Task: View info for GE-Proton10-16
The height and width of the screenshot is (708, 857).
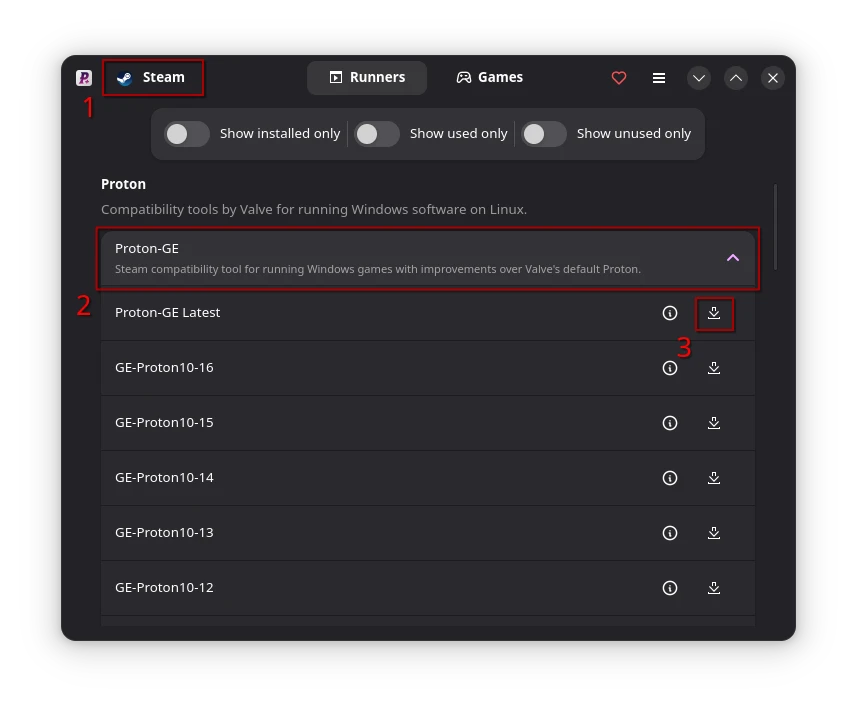Action: click(670, 367)
